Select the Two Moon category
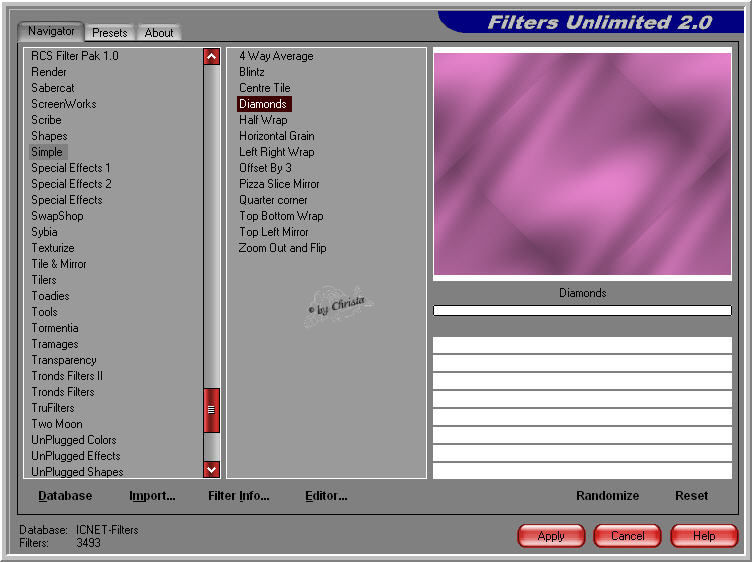 pyautogui.click(x=57, y=424)
